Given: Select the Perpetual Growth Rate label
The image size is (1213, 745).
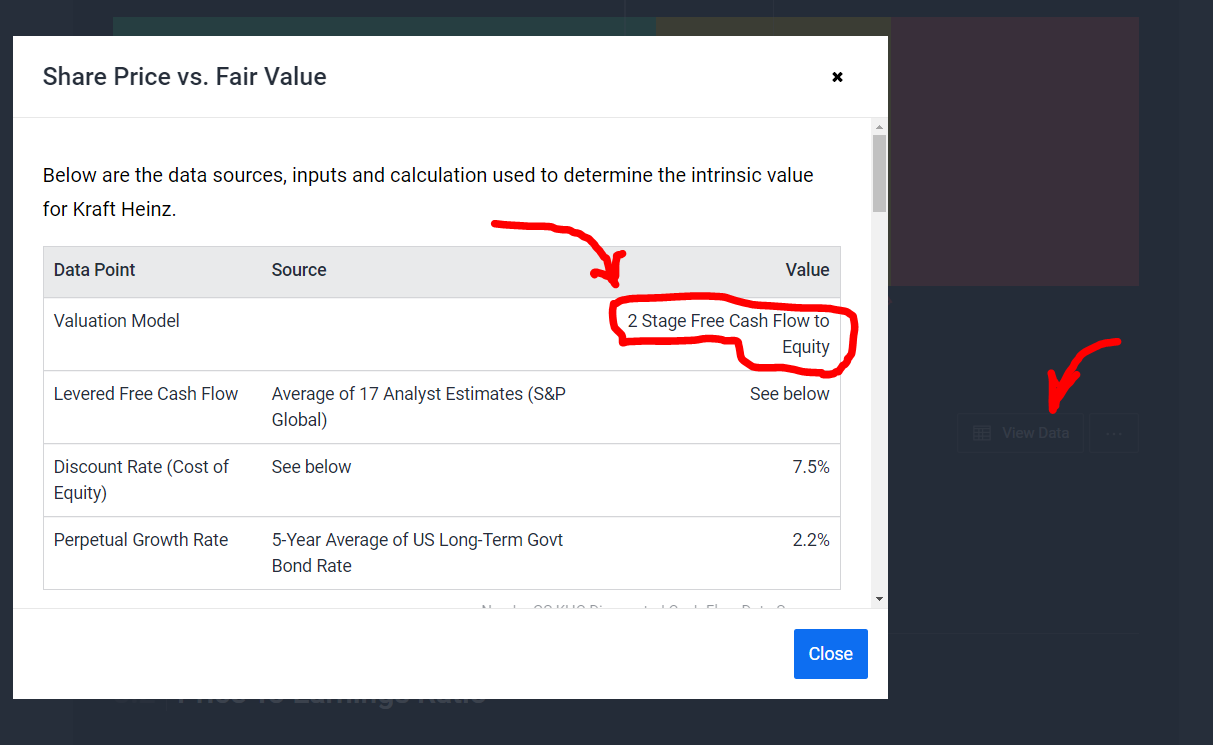Looking at the screenshot, I should coord(141,540).
